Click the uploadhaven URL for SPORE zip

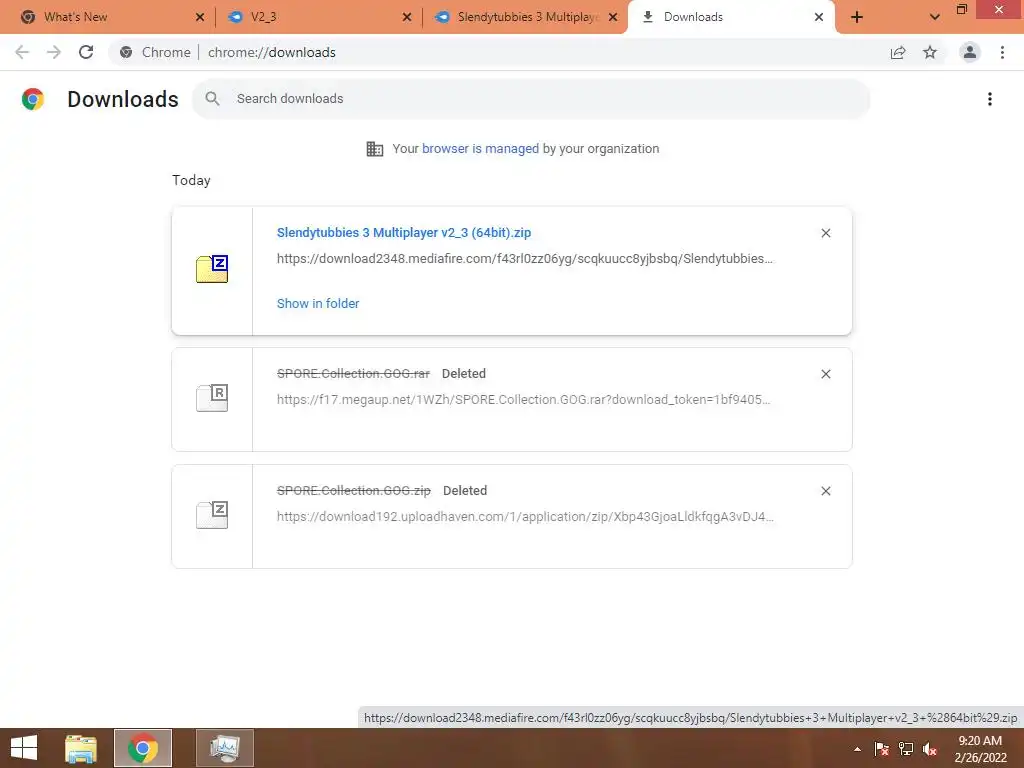pos(525,517)
